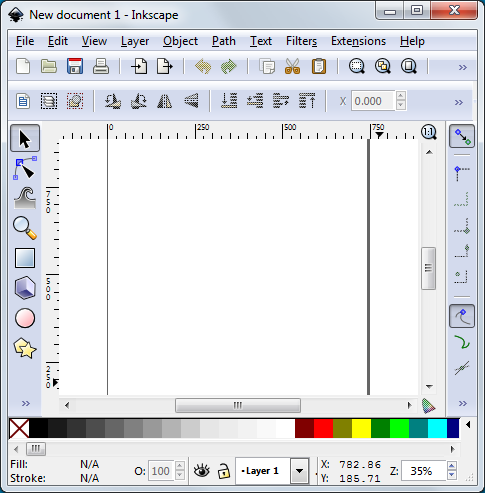Open the Layer 1 dropdown arrow
Image resolution: width=485 pixels, height=493 pixels.
pos(299,471)
